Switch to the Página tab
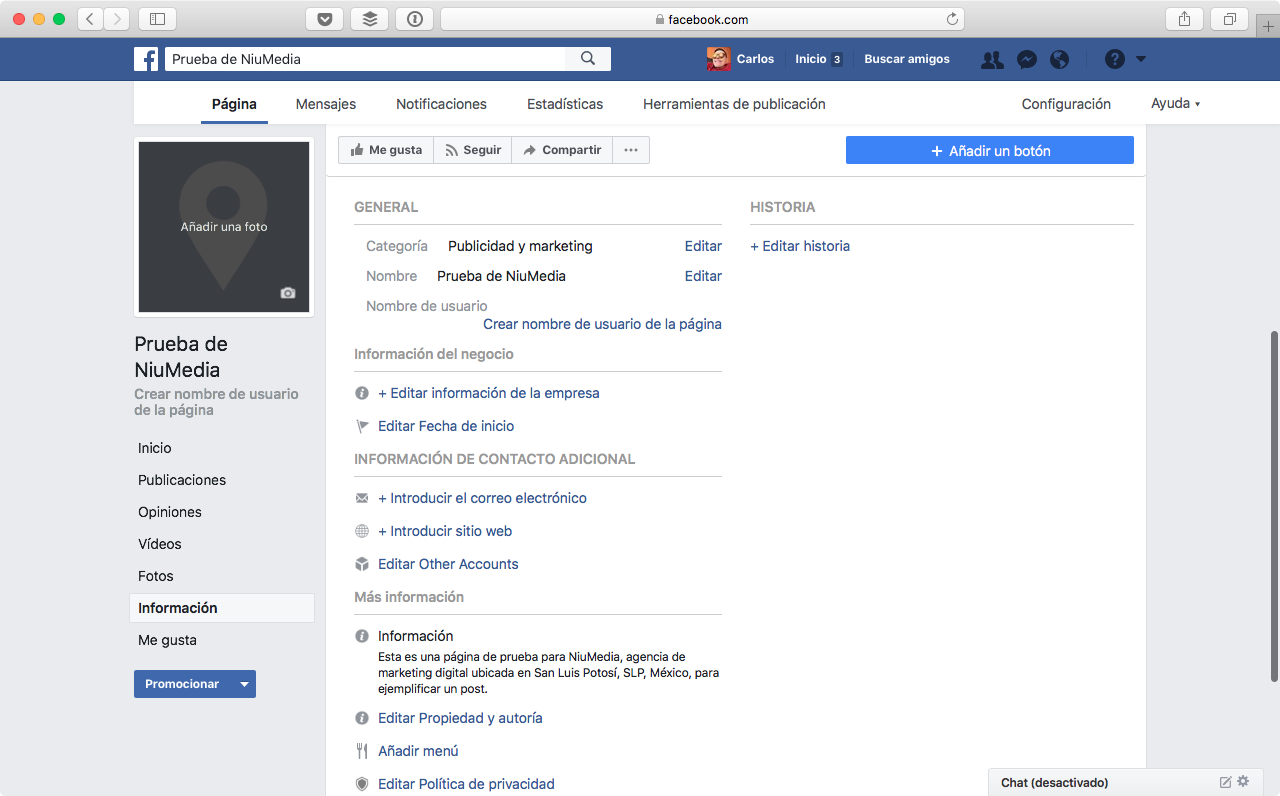Screen dimensions: 1280x796 pyautogui.click(x=234, y=104)
